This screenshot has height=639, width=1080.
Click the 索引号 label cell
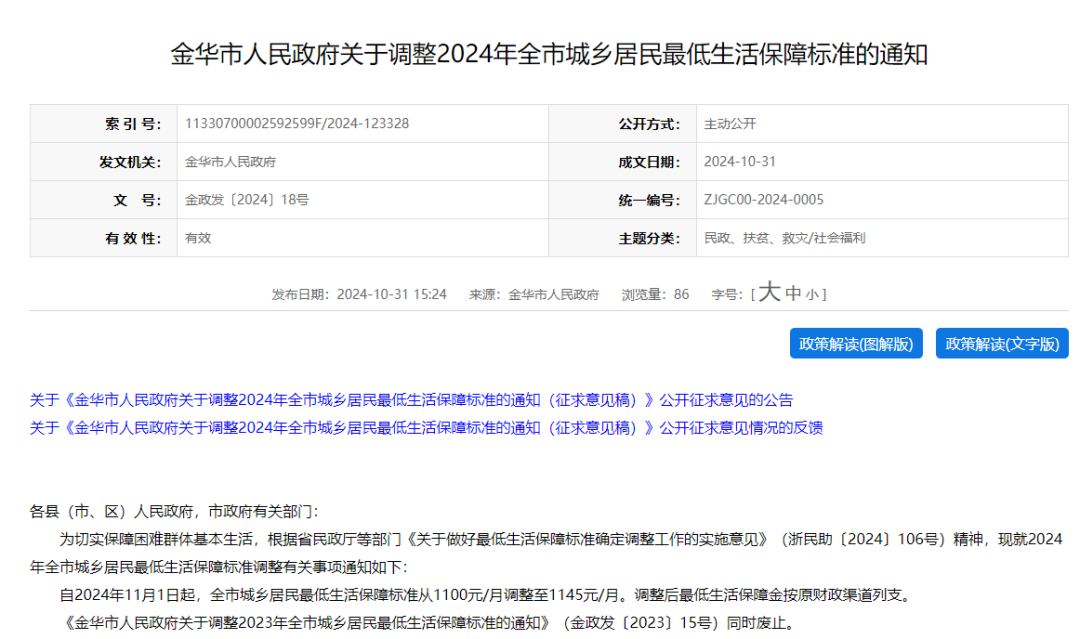click(104, 124)
